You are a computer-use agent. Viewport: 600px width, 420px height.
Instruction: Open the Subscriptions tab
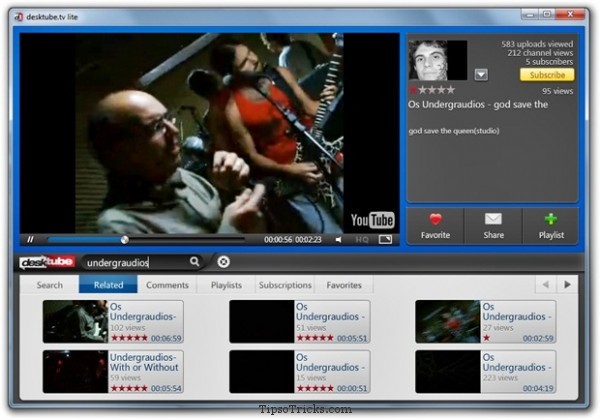click(285, 285)
